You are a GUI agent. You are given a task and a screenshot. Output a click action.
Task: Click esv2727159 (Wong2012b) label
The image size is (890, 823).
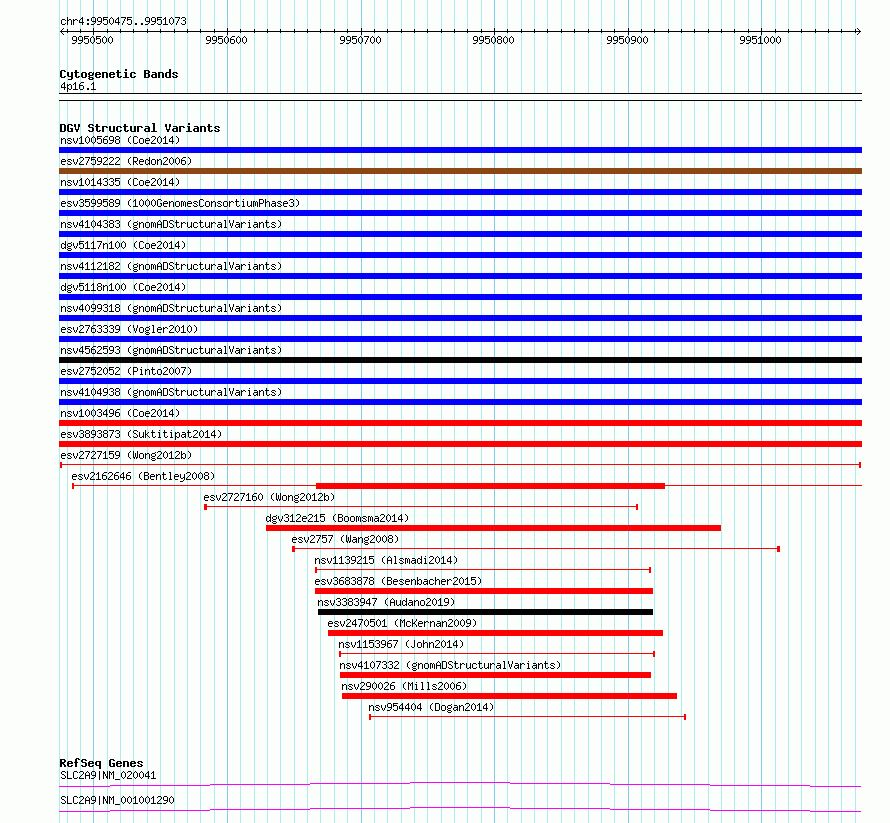coord(126,455)
